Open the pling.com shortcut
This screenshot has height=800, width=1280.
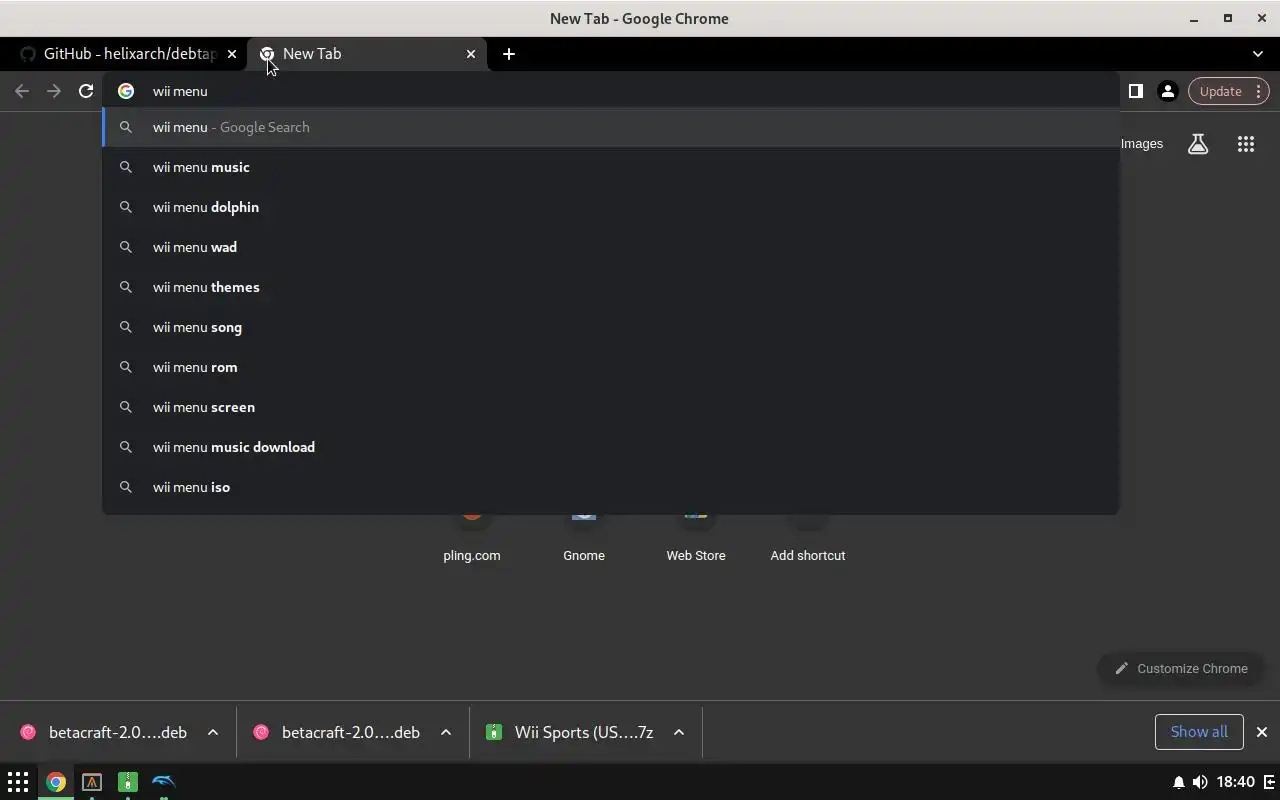(x=472, y=540)
